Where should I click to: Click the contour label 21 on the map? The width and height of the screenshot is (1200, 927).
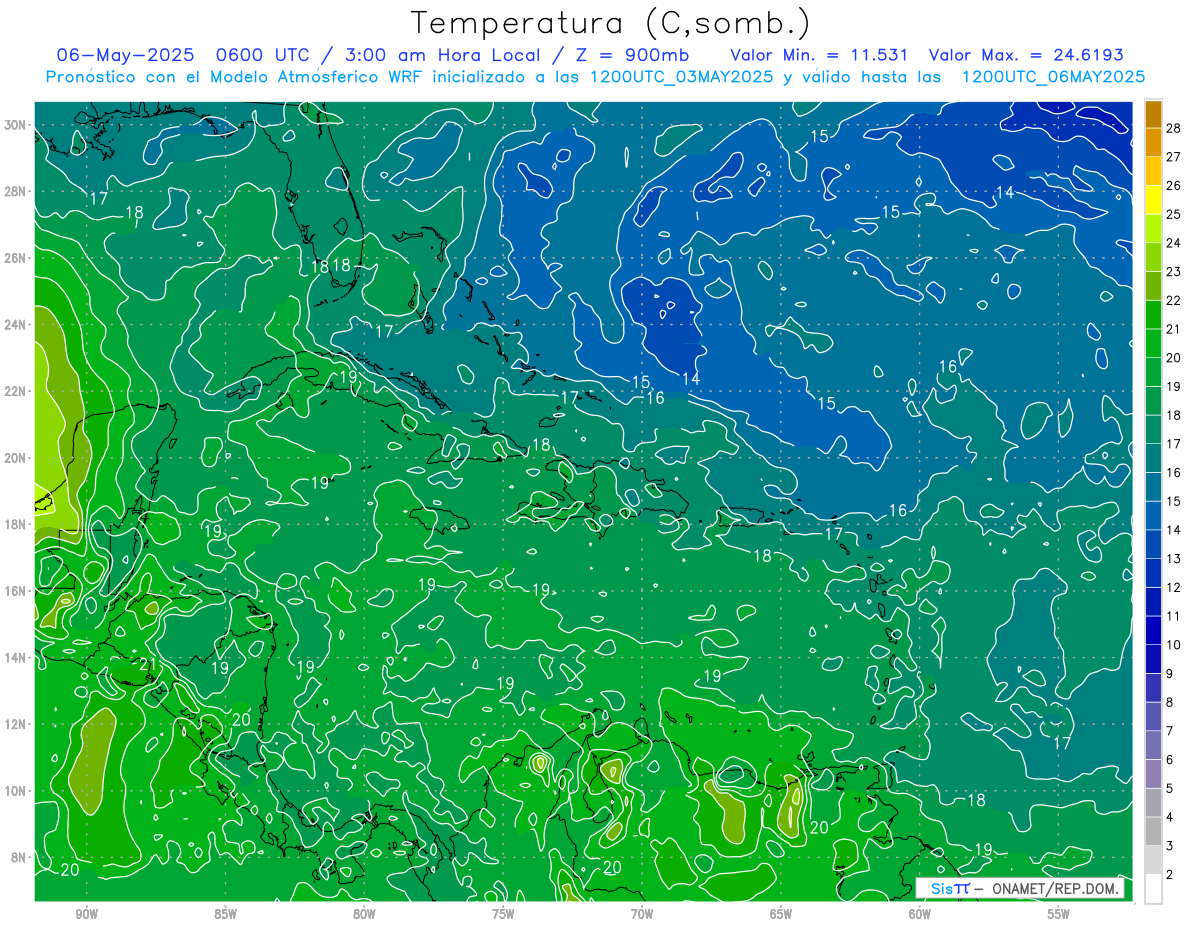point(147,665)
